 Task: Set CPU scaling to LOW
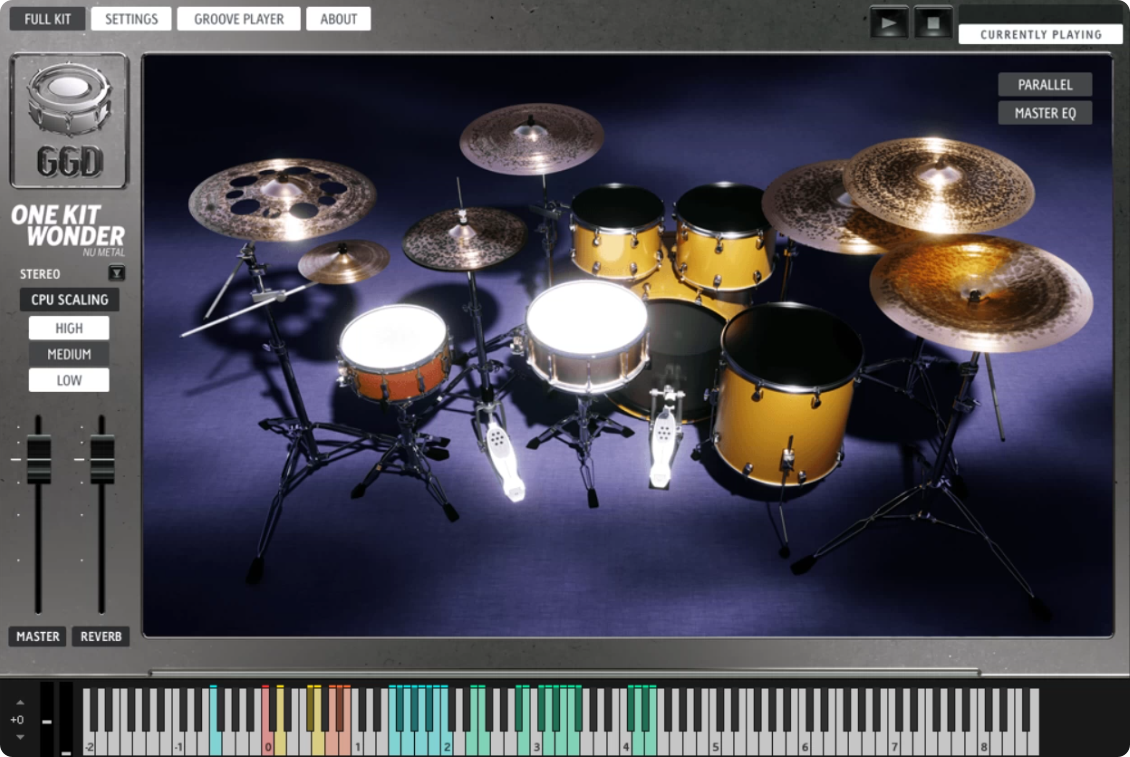tap(69, 380)
